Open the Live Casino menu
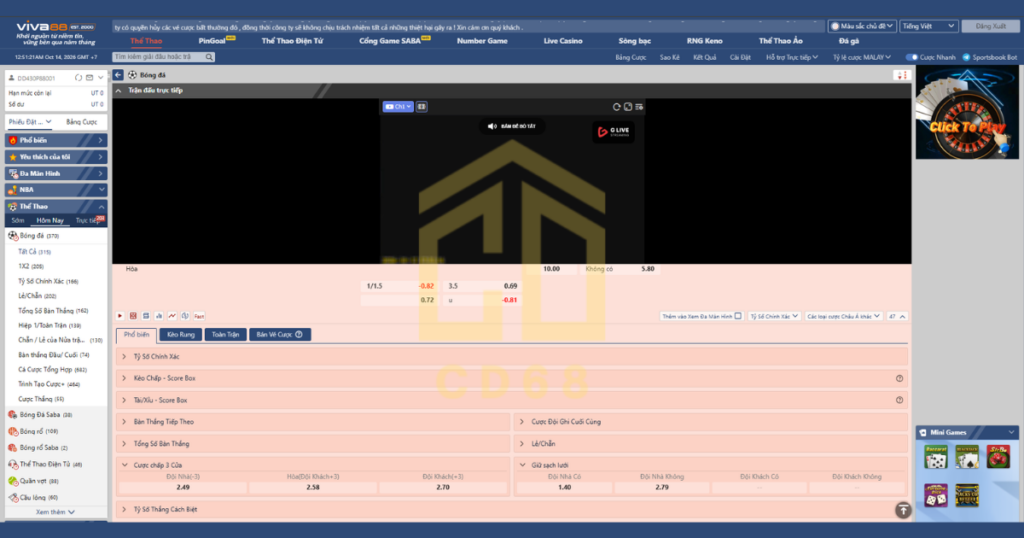 (x=563, y=41)
